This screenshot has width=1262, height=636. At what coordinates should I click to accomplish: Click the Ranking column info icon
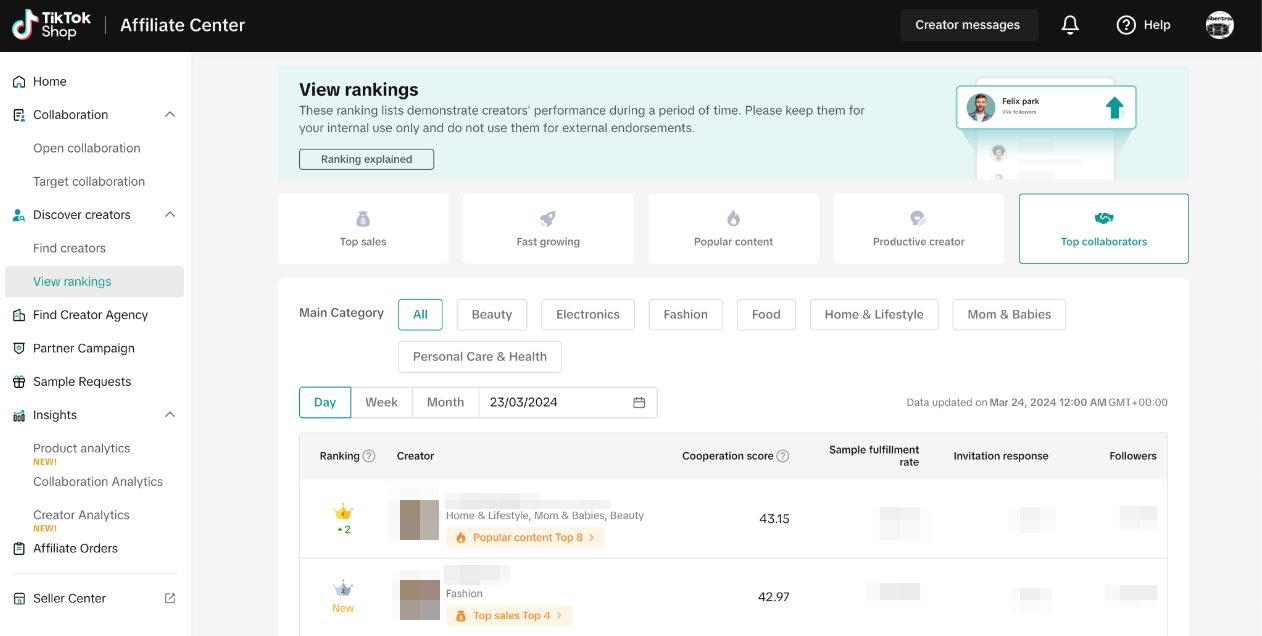point(369,456)
